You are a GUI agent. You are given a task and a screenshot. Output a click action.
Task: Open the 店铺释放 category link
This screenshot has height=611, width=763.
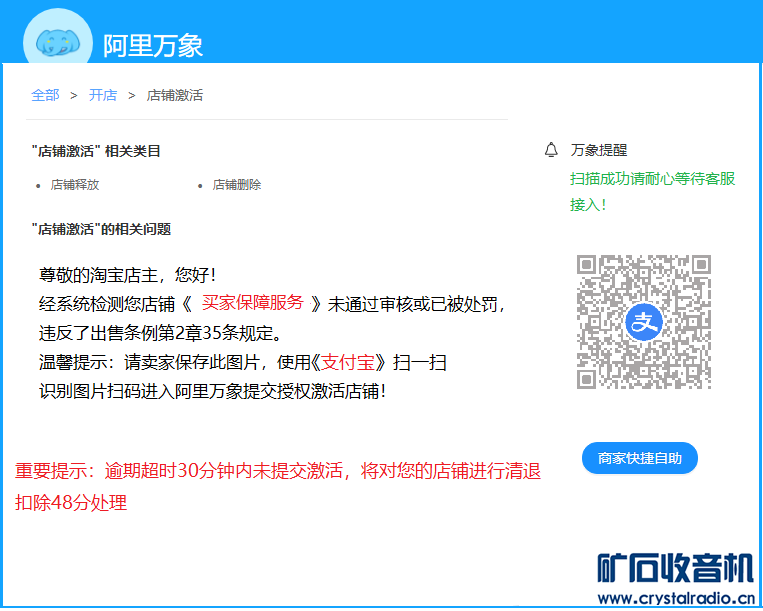tap(75, 185)
